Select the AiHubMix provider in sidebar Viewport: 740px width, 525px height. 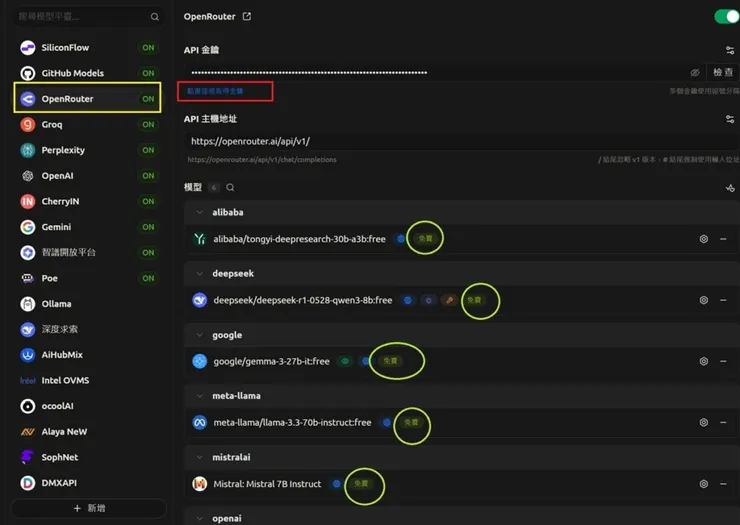pyautogui.click(x=88, y=355)
